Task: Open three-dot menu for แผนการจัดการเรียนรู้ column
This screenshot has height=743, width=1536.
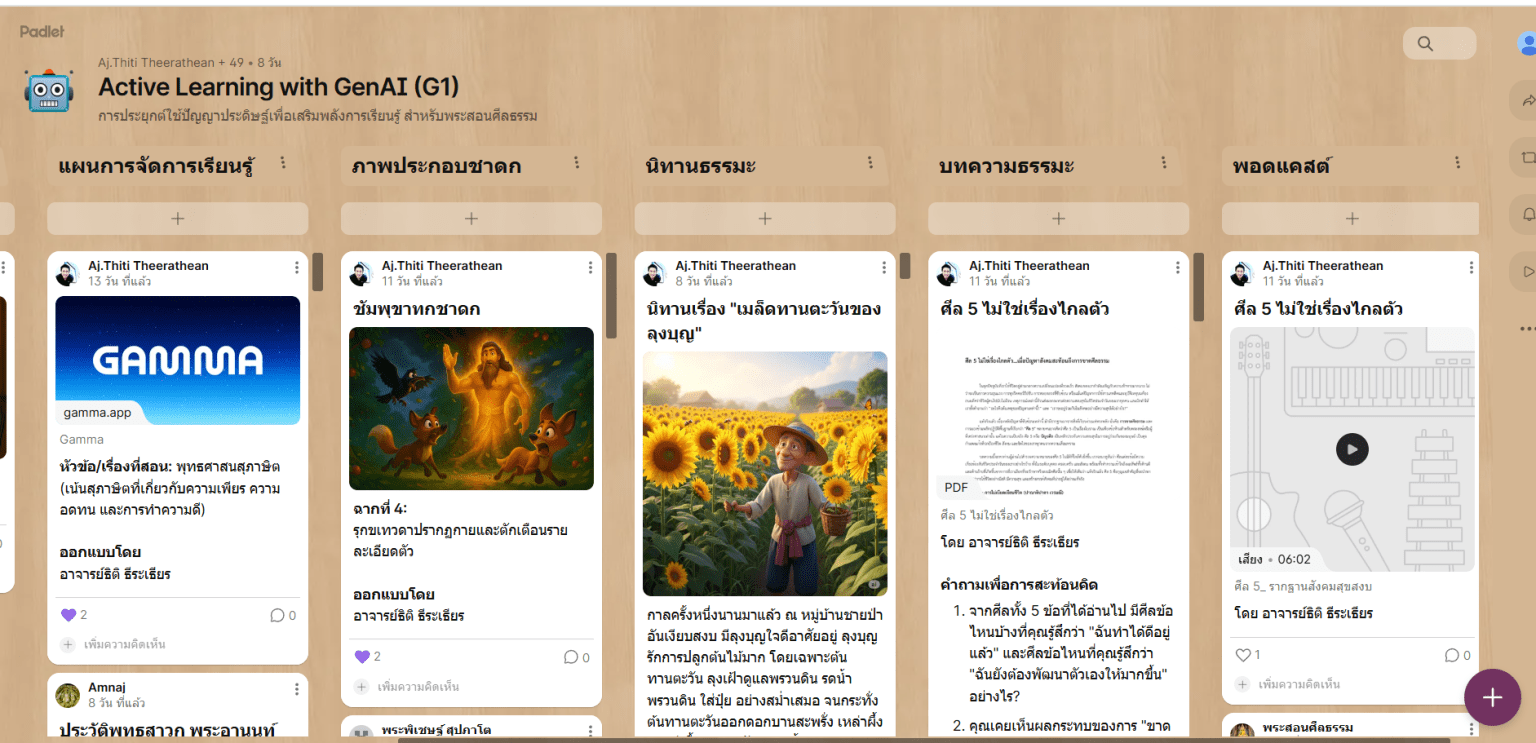Action: click(283, 163)
